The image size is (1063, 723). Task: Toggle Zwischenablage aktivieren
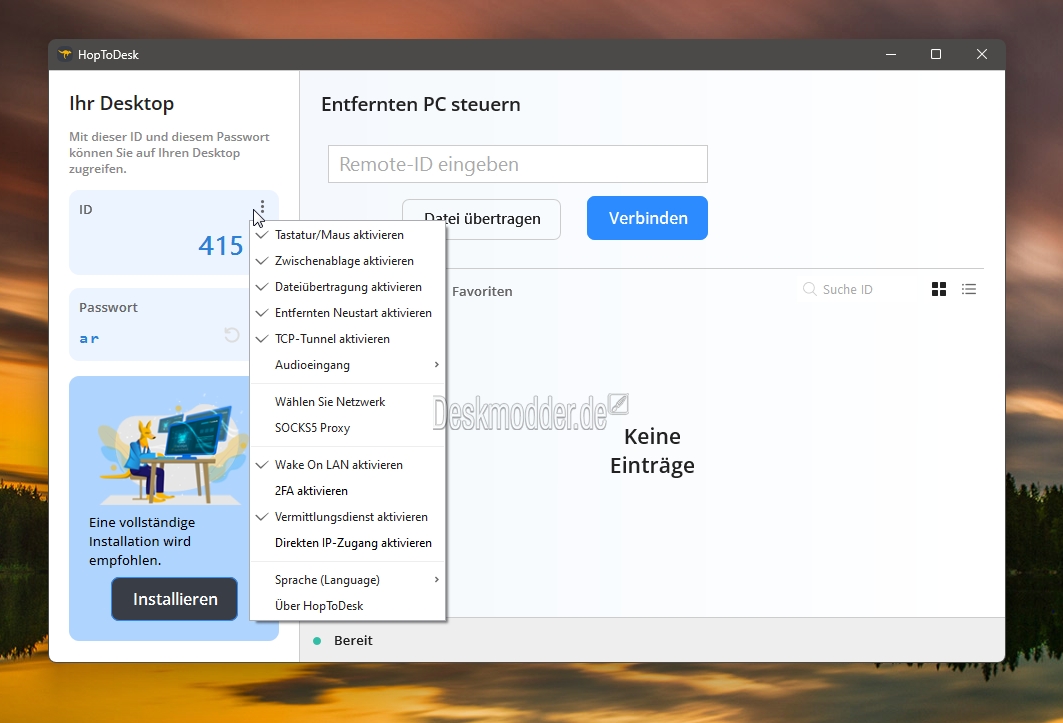click(x=348, y=260)
